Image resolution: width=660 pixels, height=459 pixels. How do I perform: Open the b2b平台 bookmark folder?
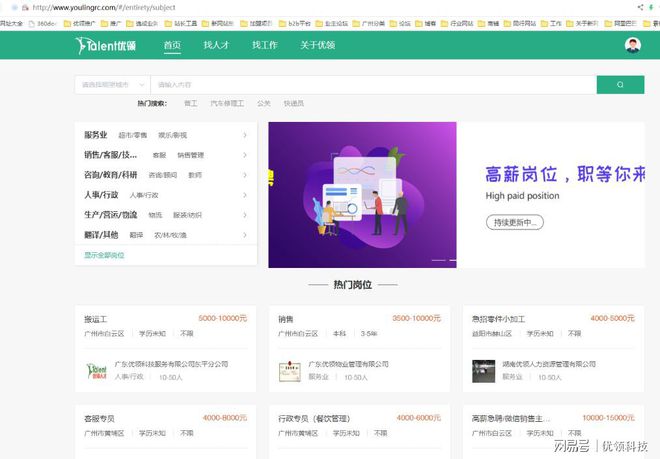pos(295,24)
